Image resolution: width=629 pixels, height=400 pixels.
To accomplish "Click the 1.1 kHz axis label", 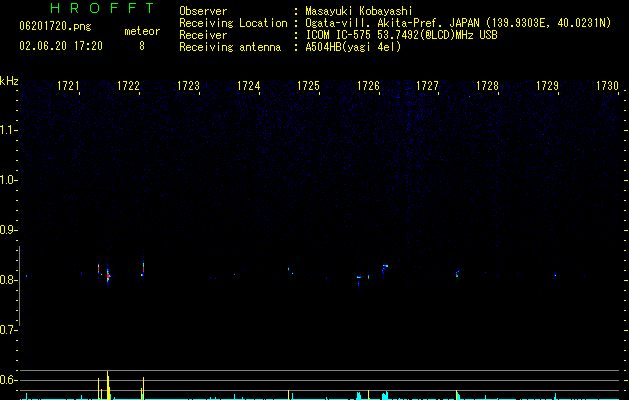I will [x=9, y=130].
